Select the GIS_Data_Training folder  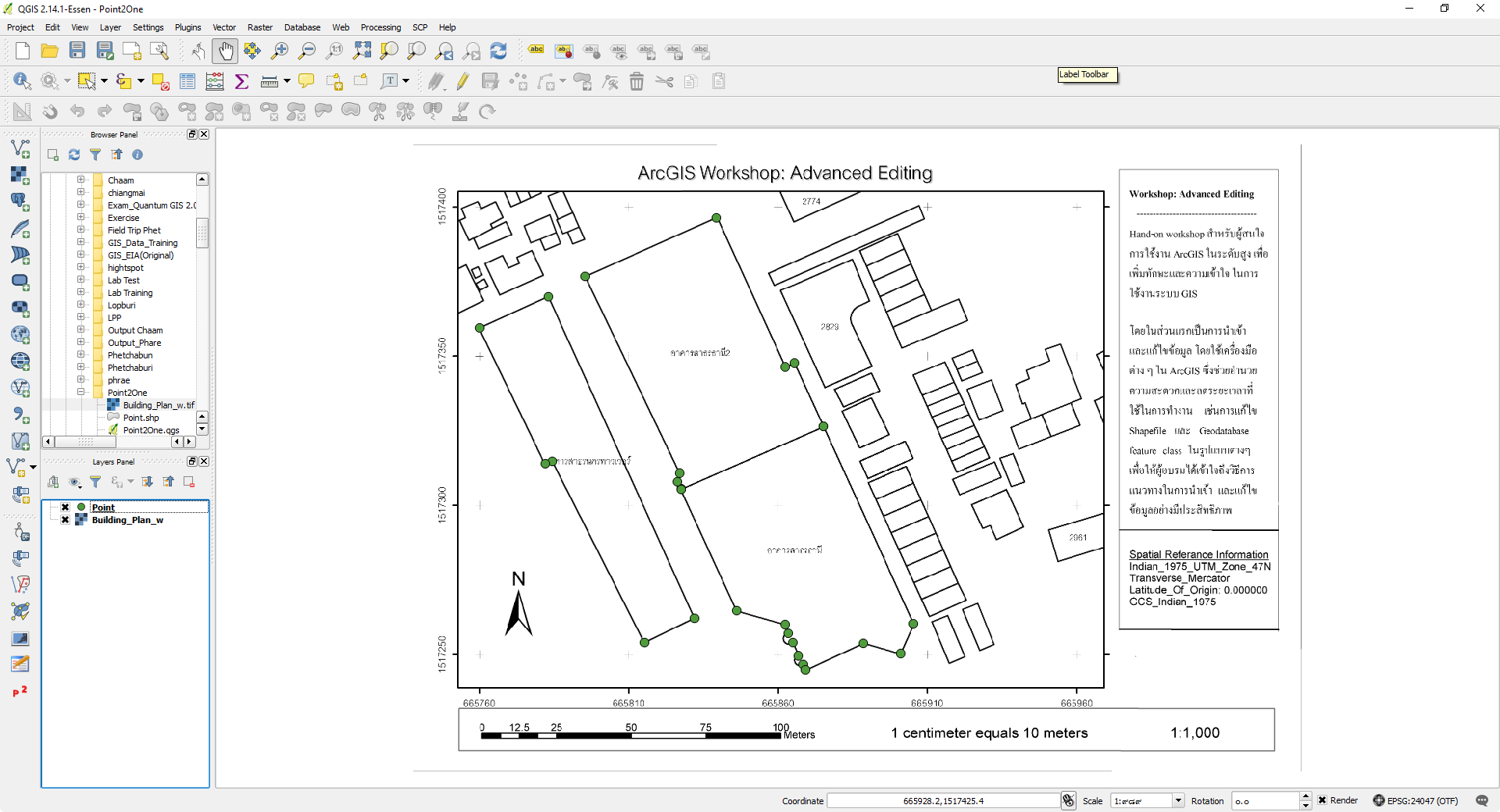point(142,243)
